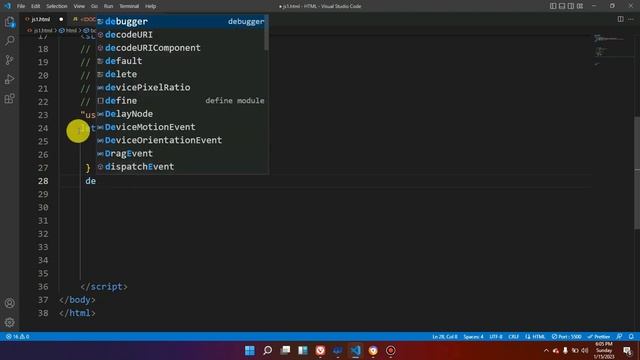Viewport: 640px width, 360px height.
Task: Open Customize Layout icon
Action: [580, 6]
